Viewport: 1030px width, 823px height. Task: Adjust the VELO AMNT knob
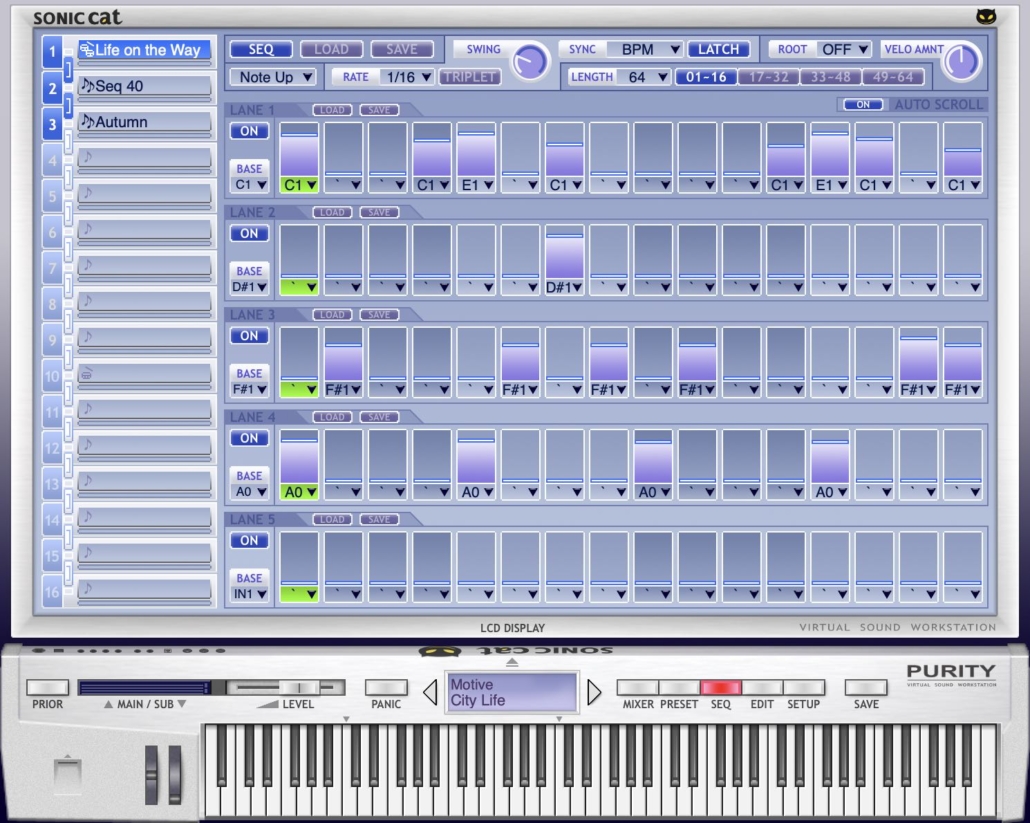[960, 61]
